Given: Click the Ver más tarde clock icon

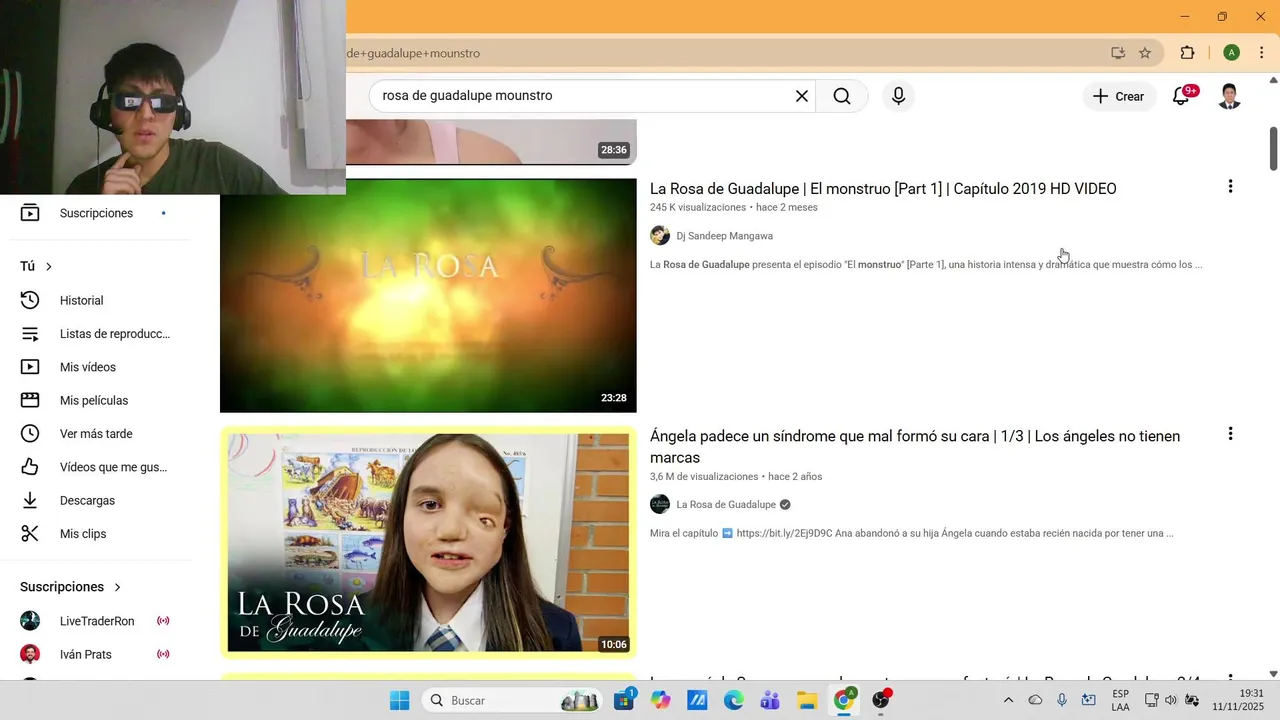Looking at the screenshot, I should 30,434.
